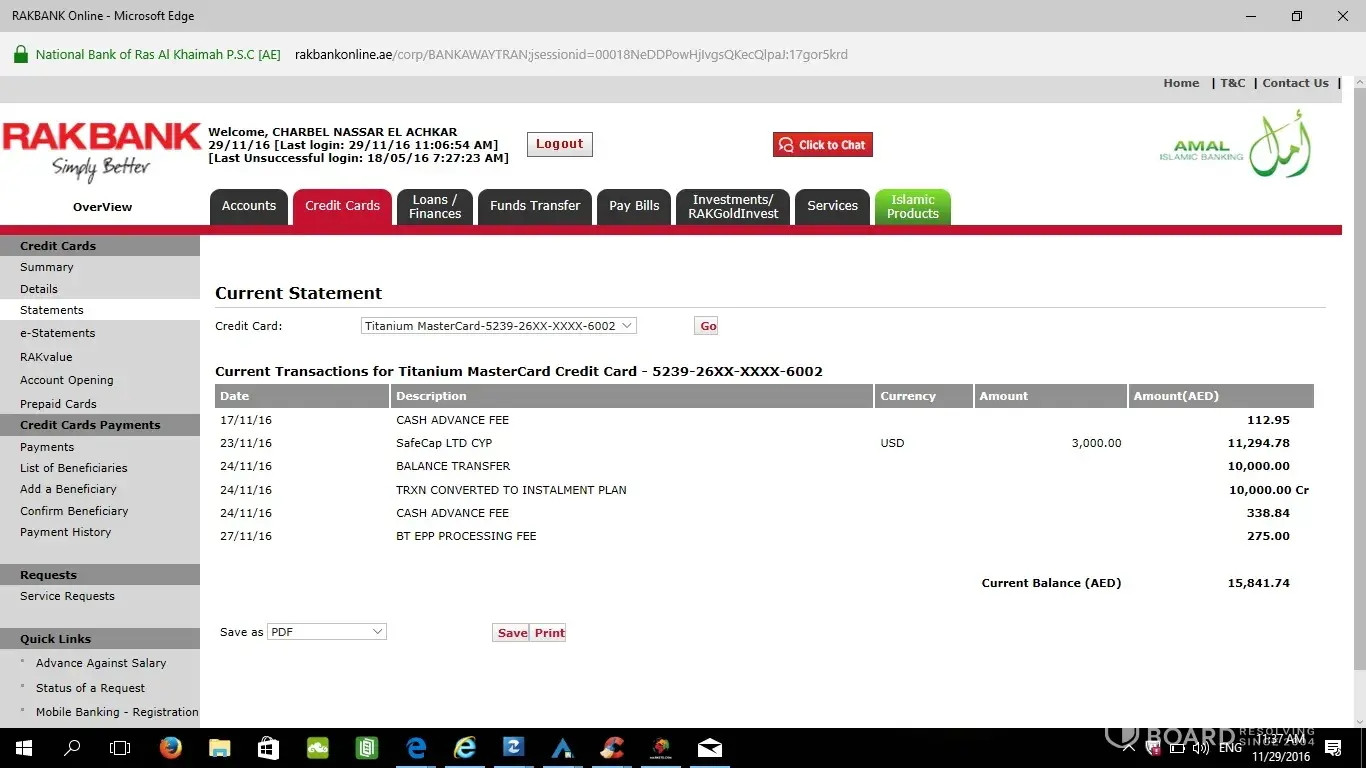Switch to the Accounts tab

[x=249, y=206]
